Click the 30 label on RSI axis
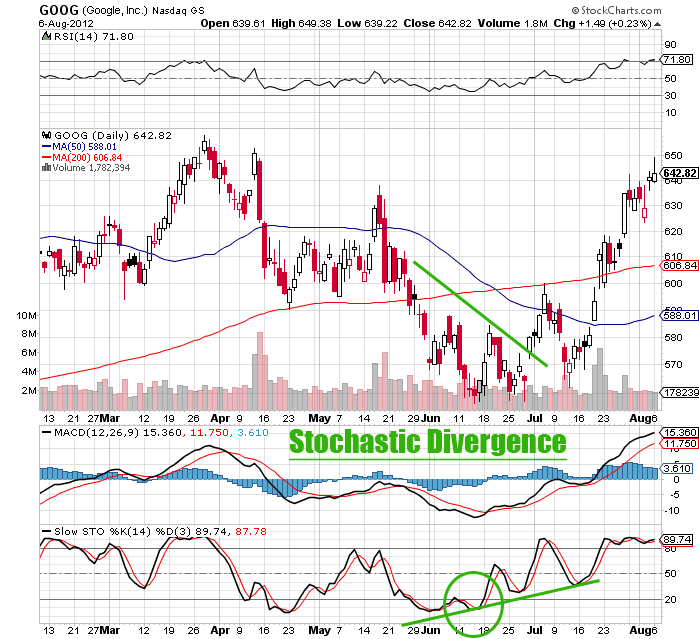This screenshot has width=699, height=639. pyautogui.click(x=670, y=95)
